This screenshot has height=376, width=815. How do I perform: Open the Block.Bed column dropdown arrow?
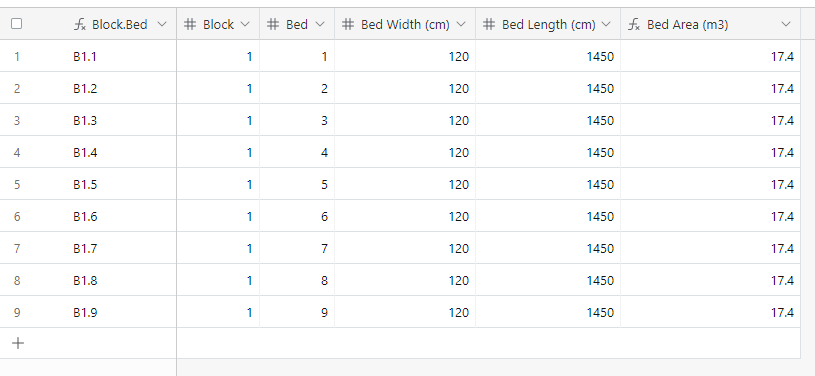pos(162,24)
